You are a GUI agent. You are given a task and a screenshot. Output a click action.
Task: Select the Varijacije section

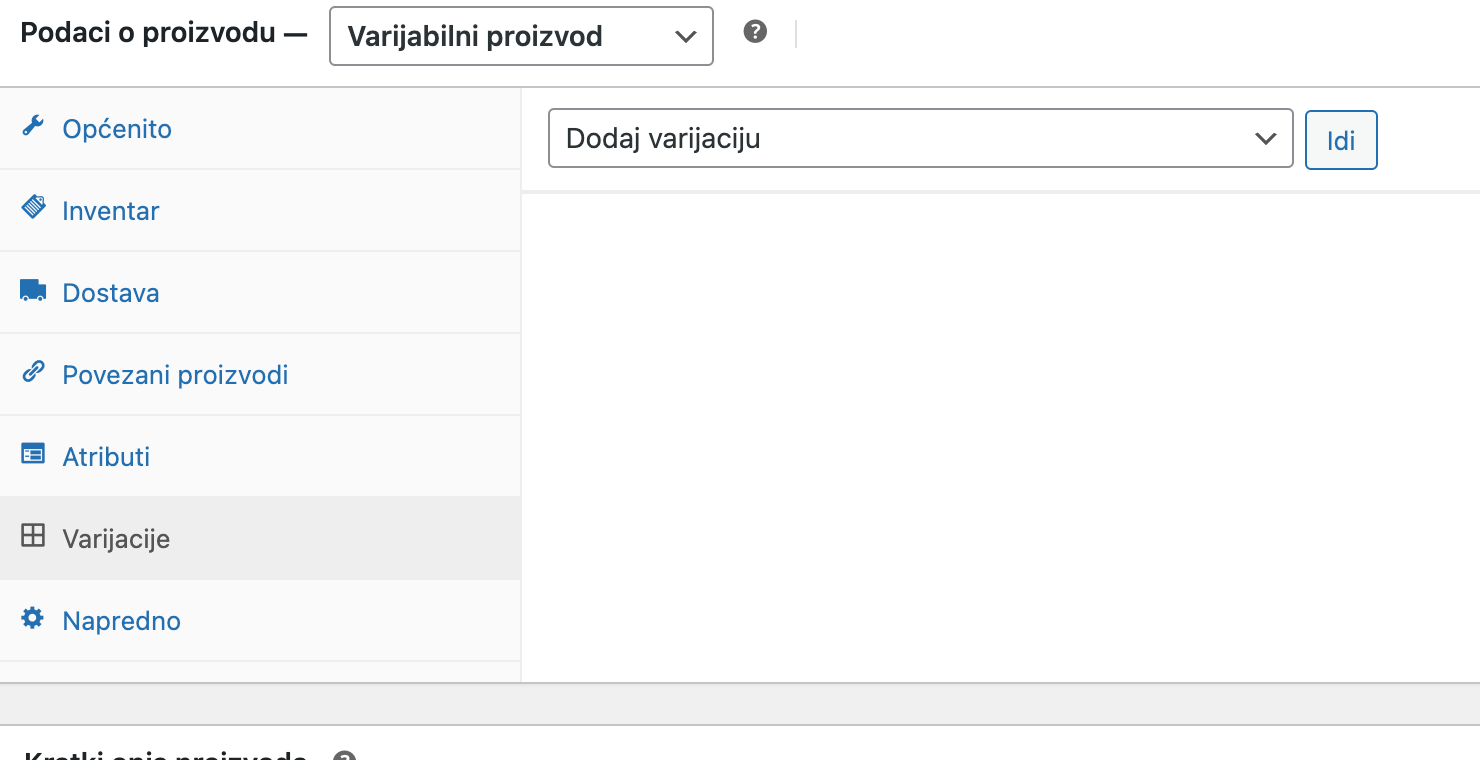point(117,538)
